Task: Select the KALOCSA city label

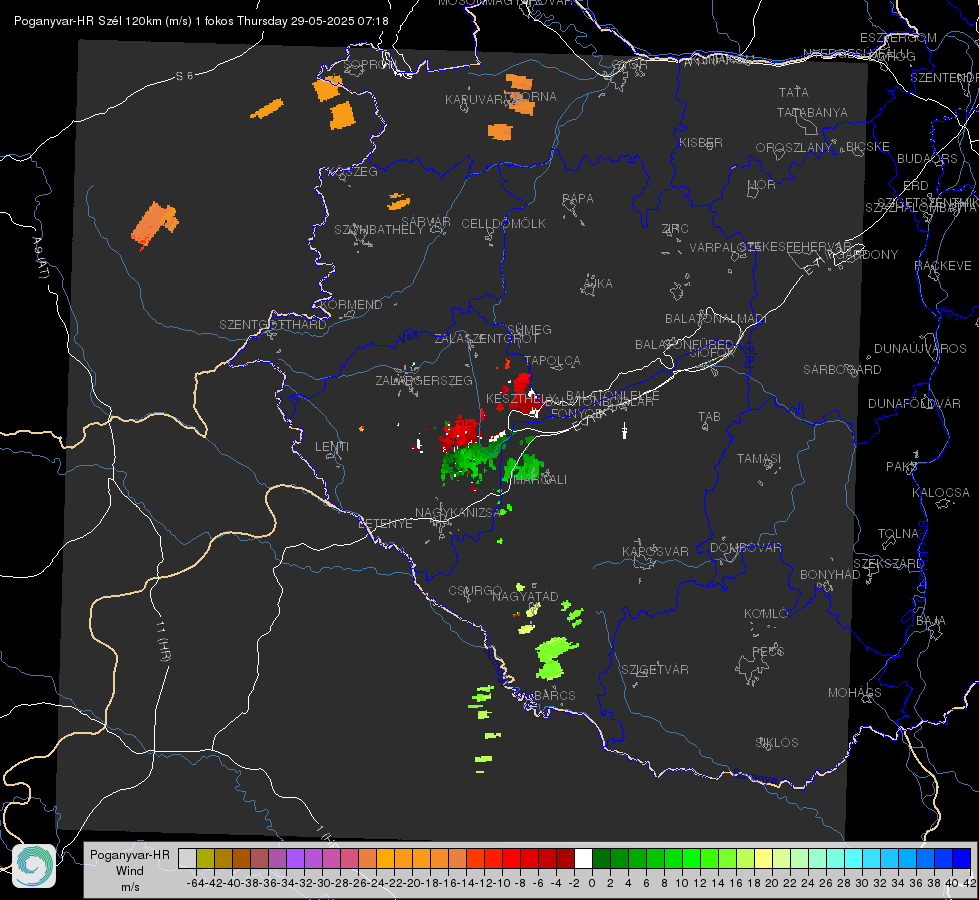Action: 941,493
